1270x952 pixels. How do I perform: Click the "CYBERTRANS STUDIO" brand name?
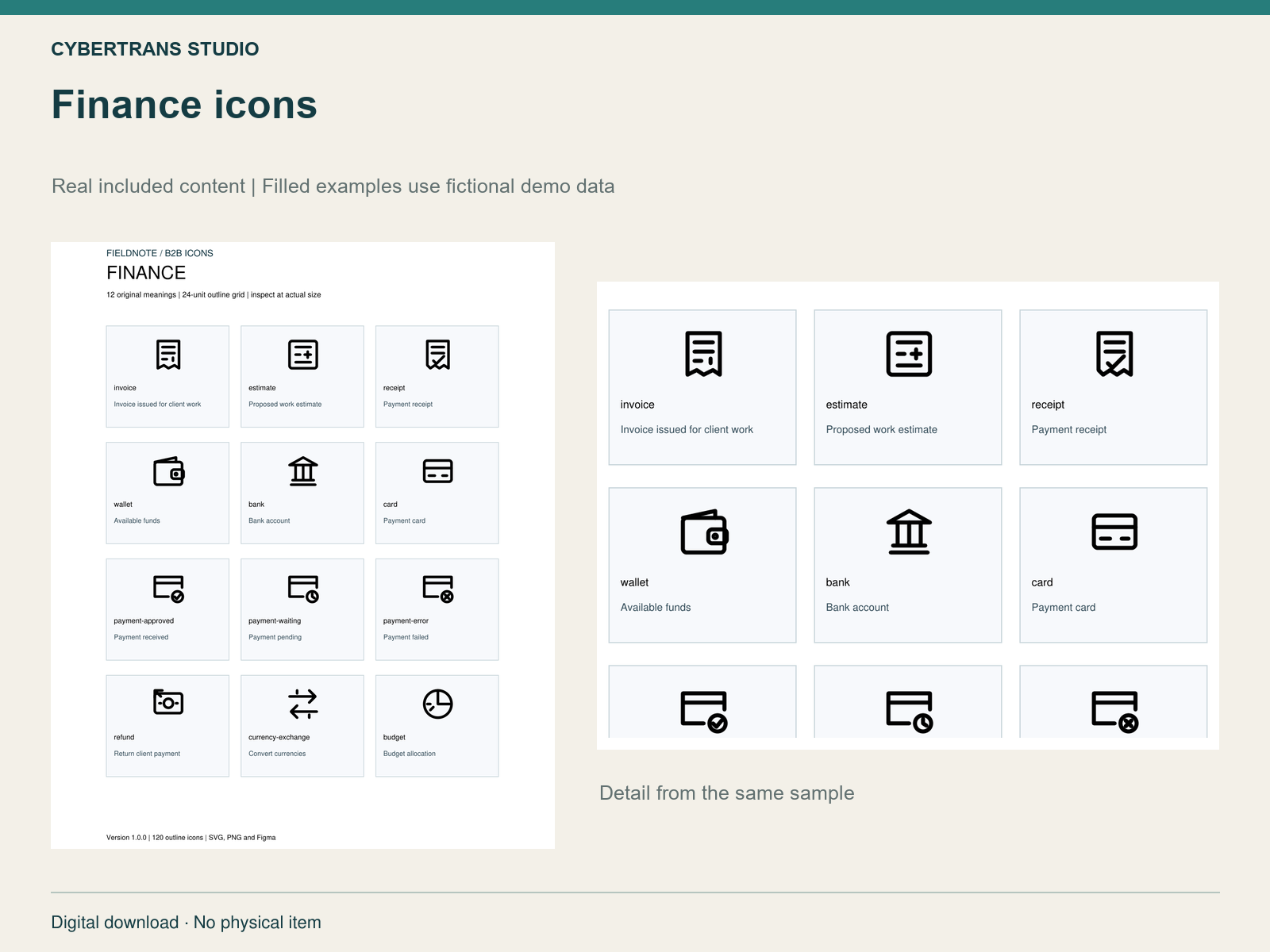pyautogui.click(x=155, y=49)
